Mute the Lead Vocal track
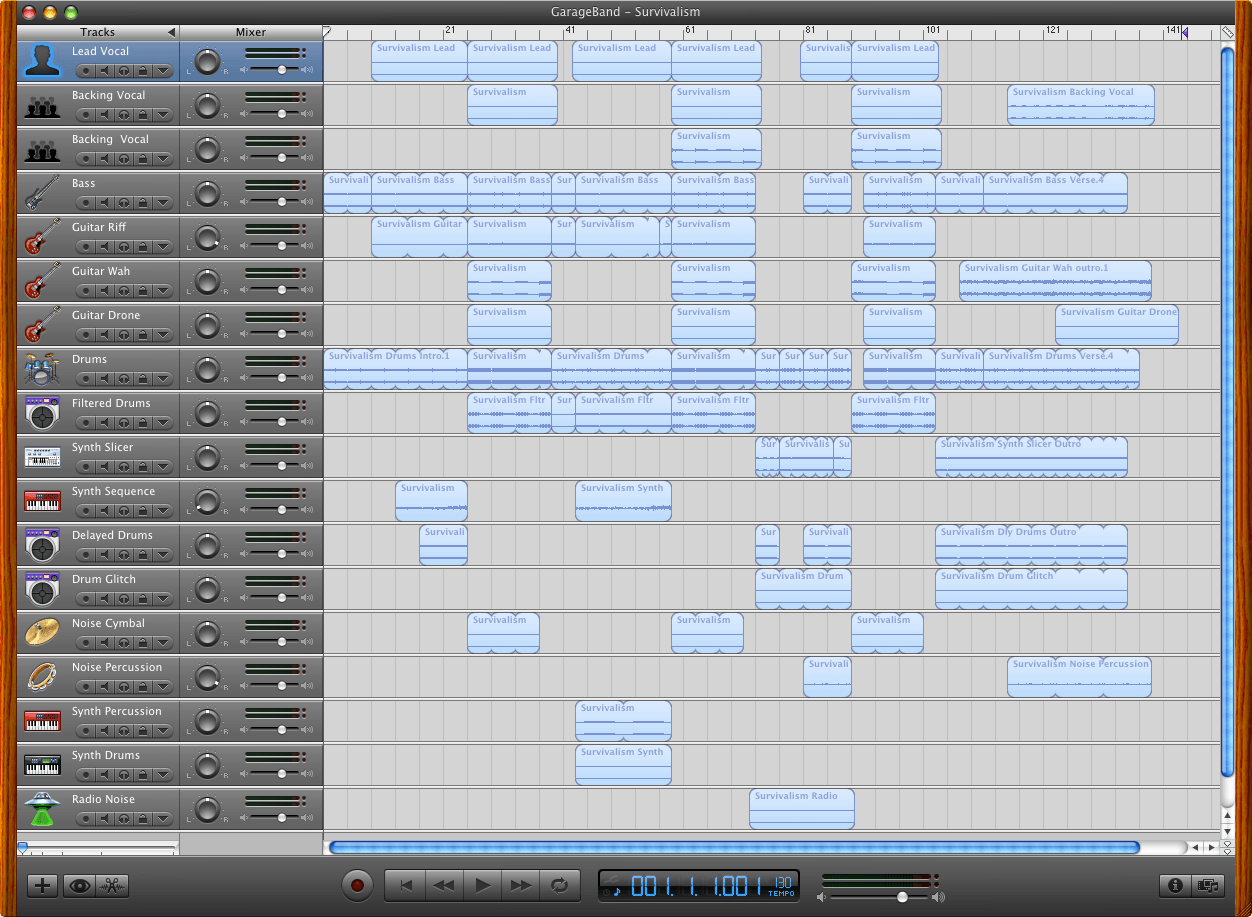Screen dimensions: 1252x917 click(x=104, y=71)
